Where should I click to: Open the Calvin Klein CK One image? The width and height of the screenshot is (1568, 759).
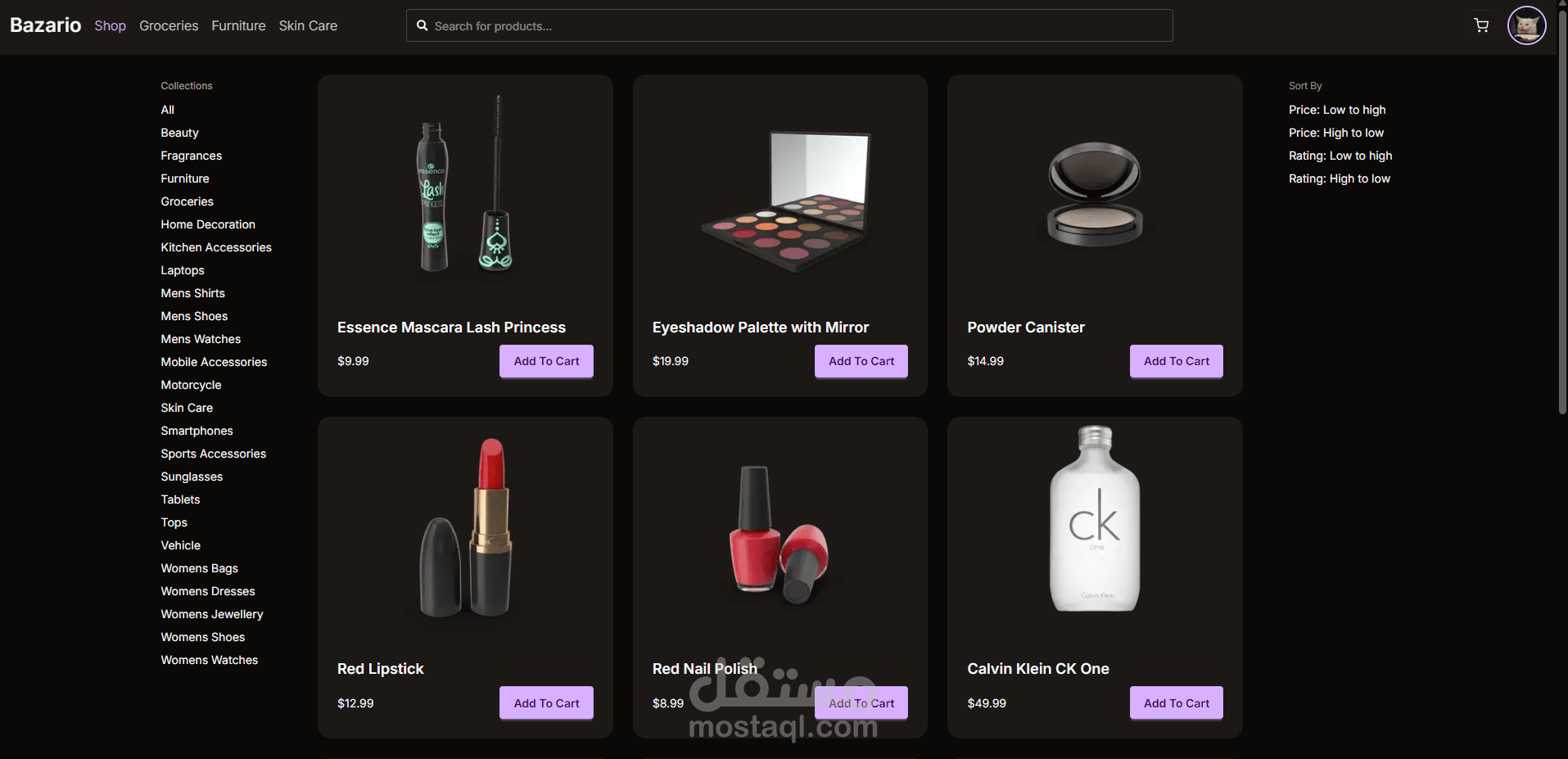pyautogui.click(x=1095, y=517)
